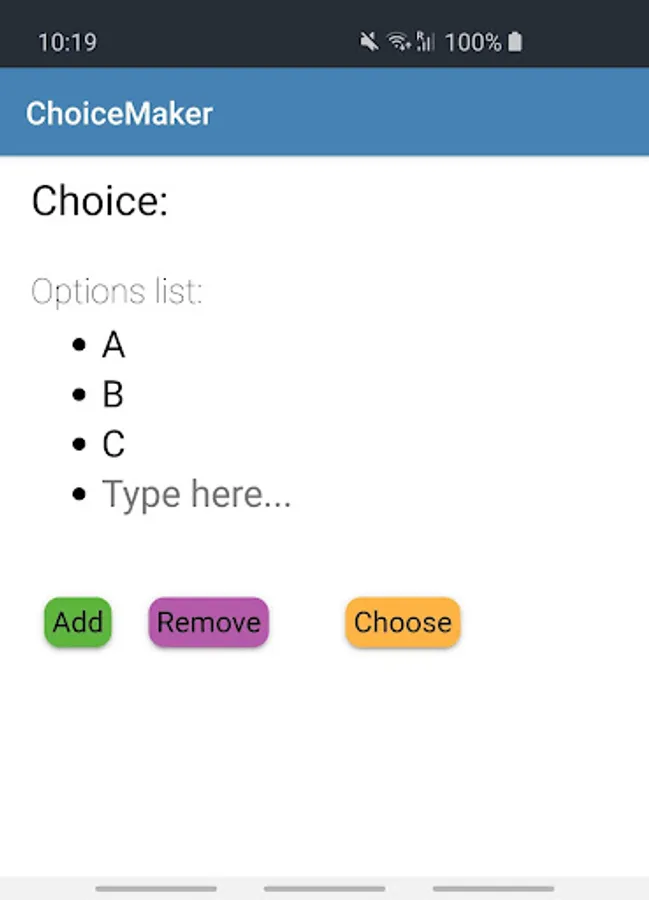This screenshot has width=649, height=900.
Task: Tap the Wi-Fi icon in status bar
Action: (399, 42)
